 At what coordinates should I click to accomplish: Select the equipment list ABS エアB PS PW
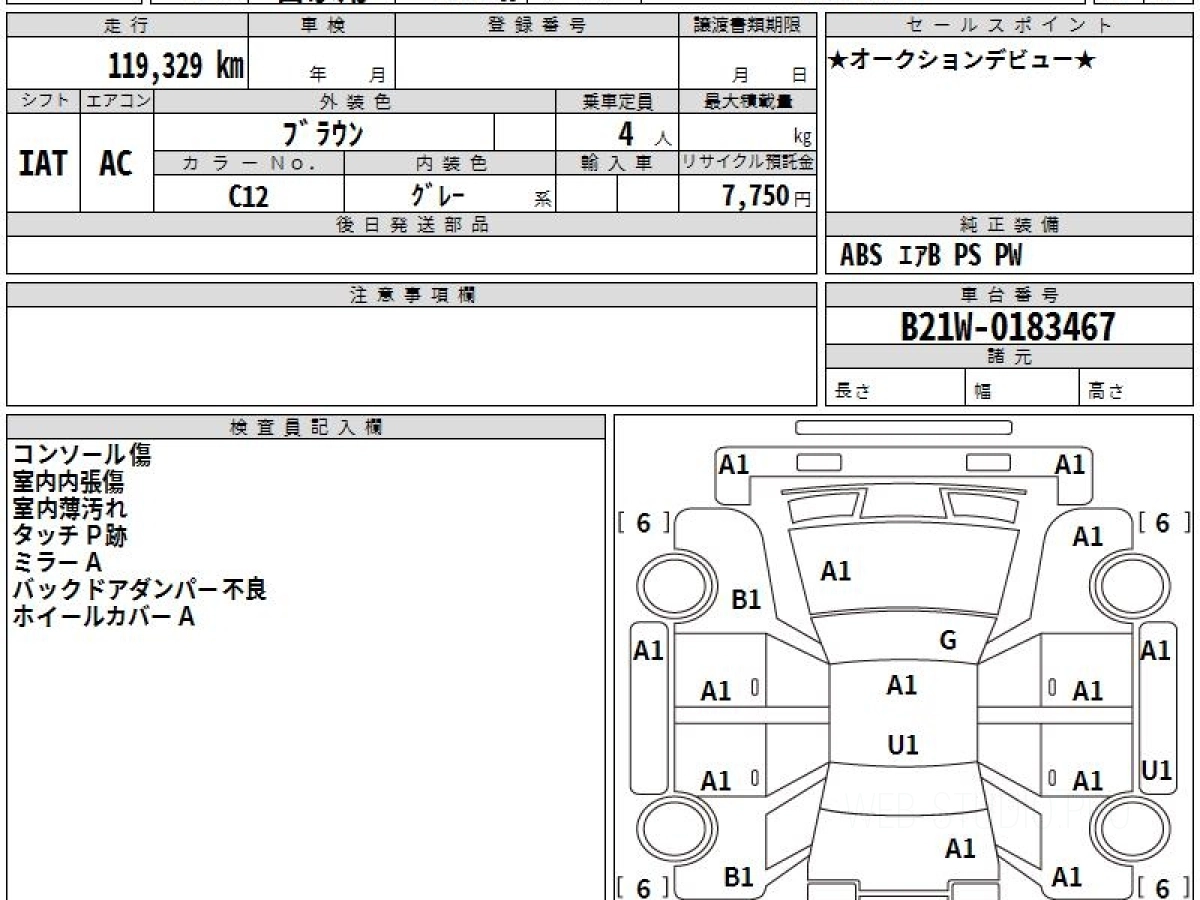pos(931,256)
